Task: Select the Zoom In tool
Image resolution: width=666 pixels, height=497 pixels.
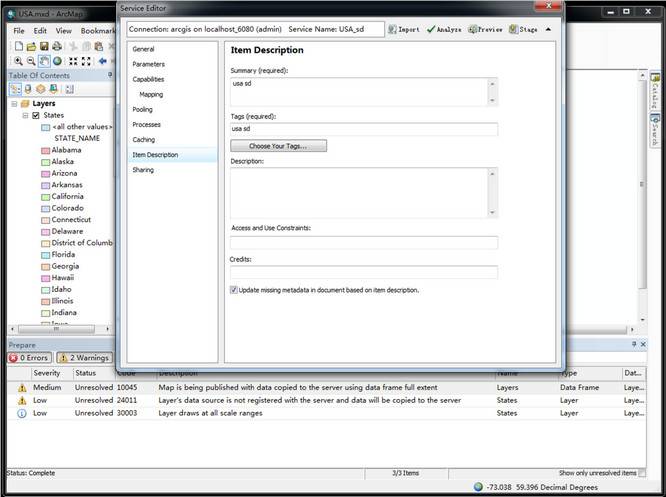Action: click(x=18, y=61)
